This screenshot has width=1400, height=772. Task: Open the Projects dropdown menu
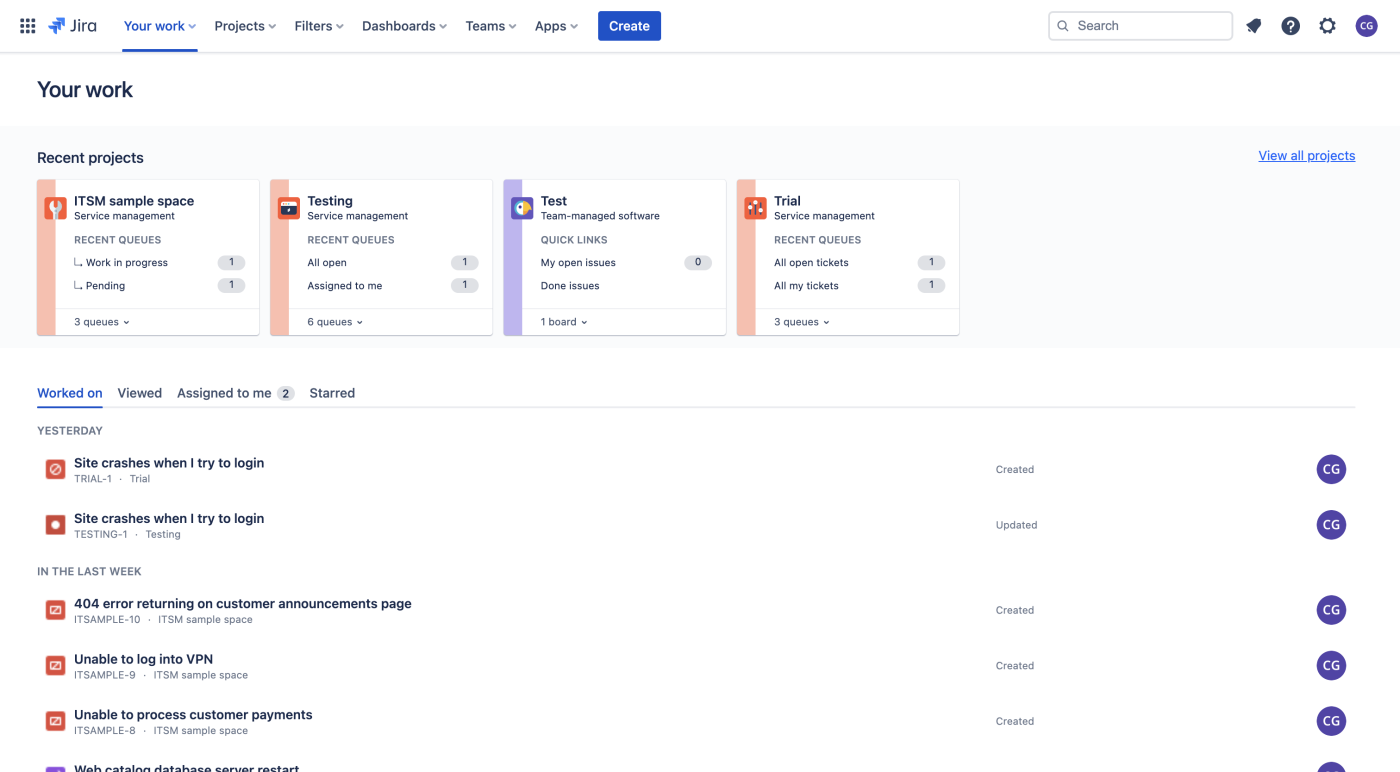click(245, 26)
